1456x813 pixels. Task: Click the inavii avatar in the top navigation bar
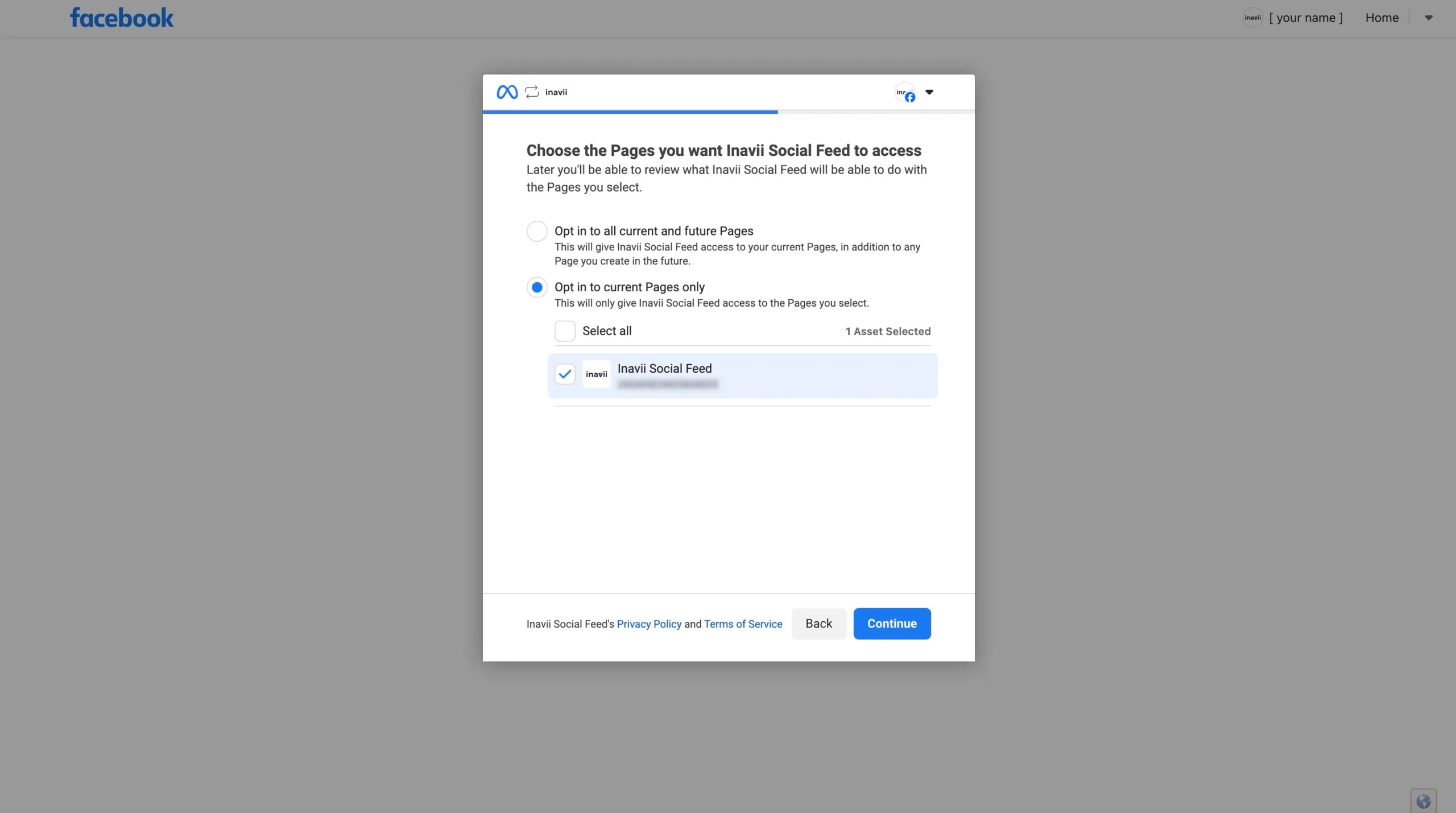tap(1252, 18)
